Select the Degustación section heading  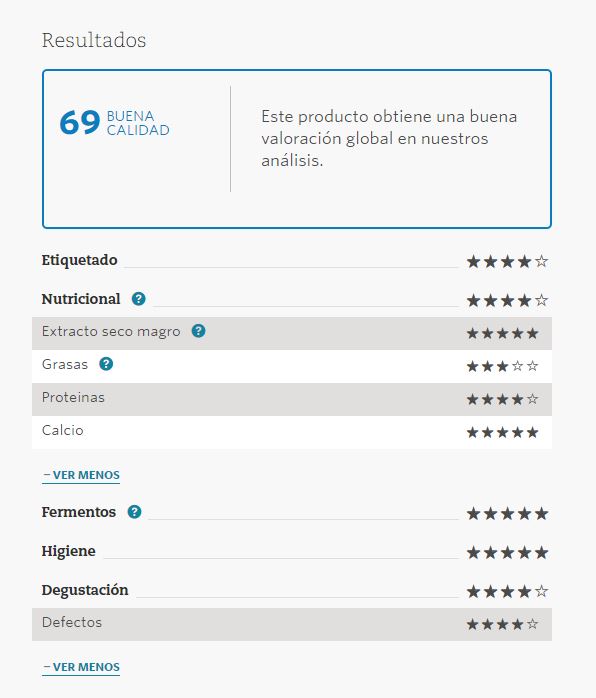[x=85, y=590]
